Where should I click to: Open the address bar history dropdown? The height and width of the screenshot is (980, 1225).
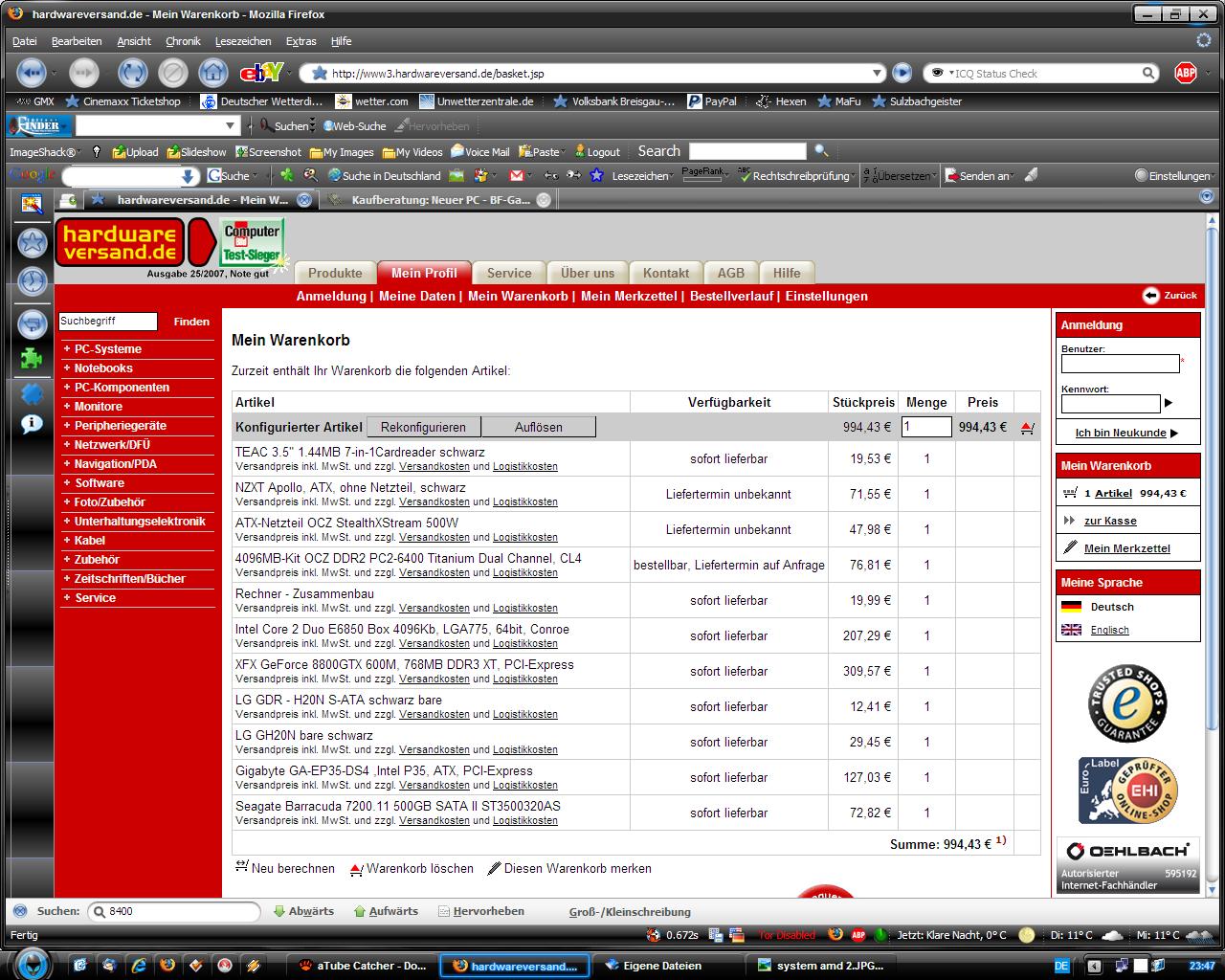point(878,73)
